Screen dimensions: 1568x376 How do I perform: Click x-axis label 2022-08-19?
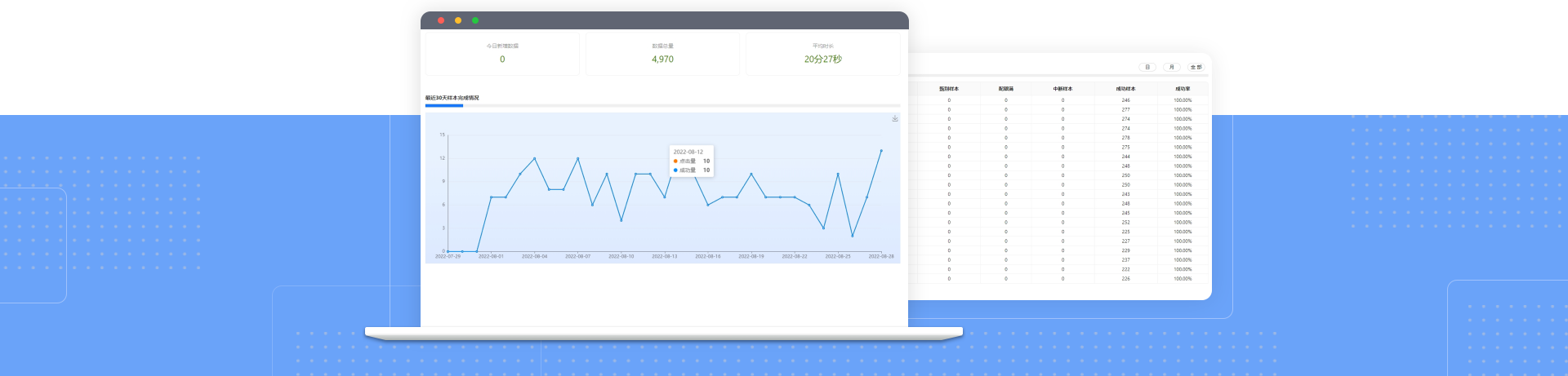751,256
